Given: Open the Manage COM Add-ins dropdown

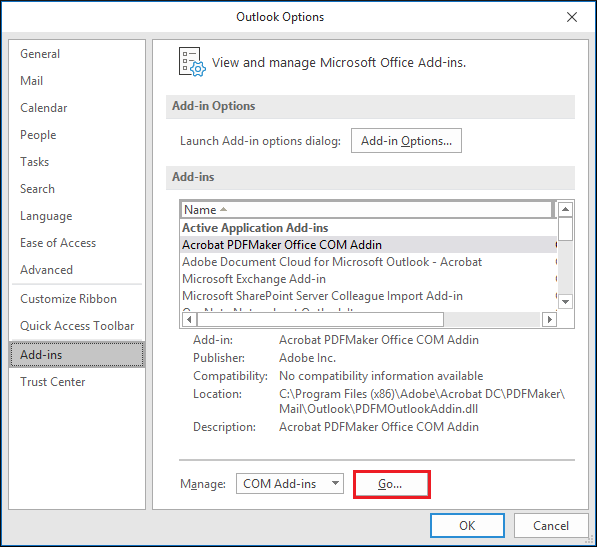Looking at the screenshot, I should coord(290,484).
